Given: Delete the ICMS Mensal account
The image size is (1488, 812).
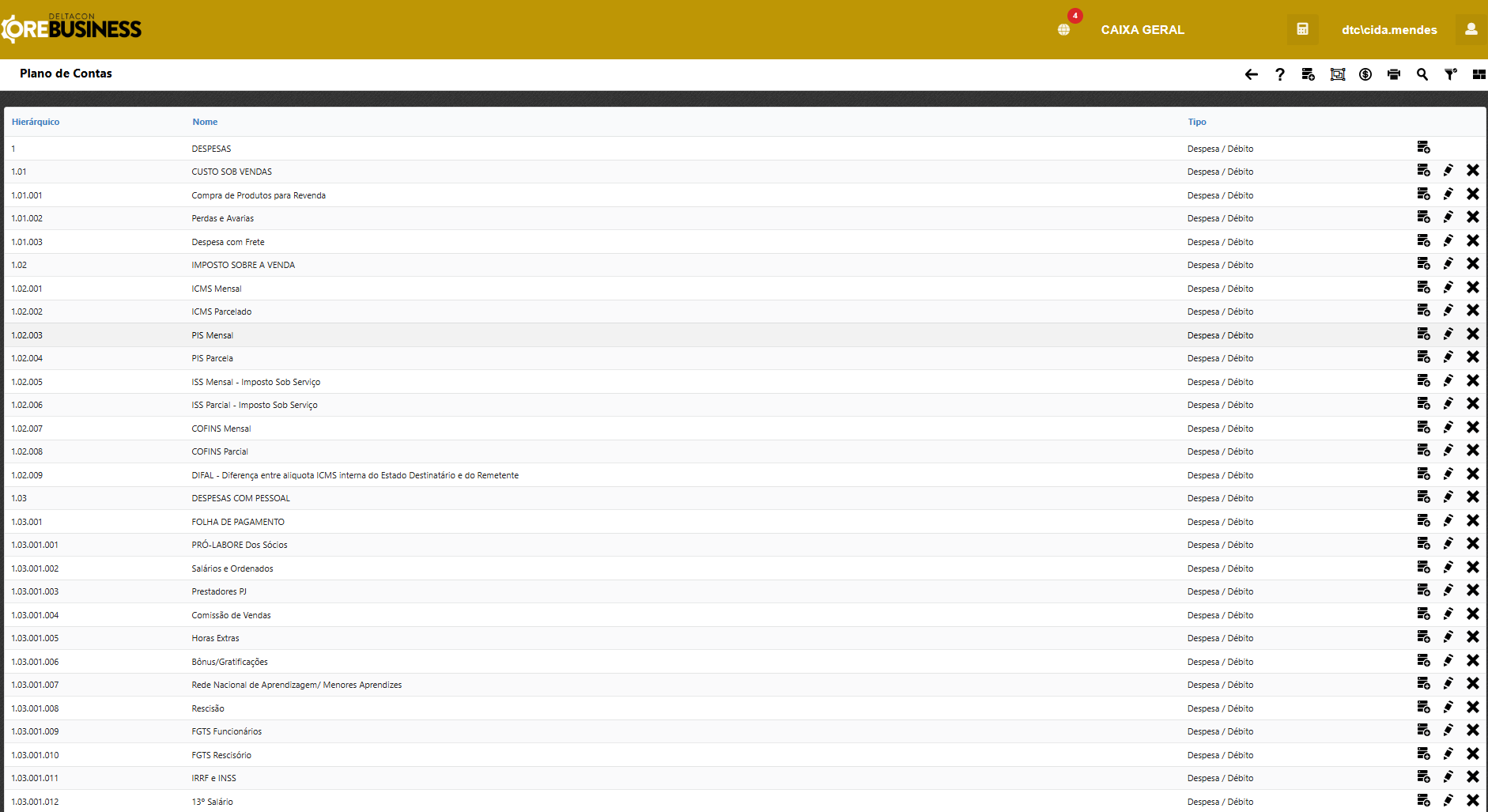Looking at the screenshot, I should 1472,288.
